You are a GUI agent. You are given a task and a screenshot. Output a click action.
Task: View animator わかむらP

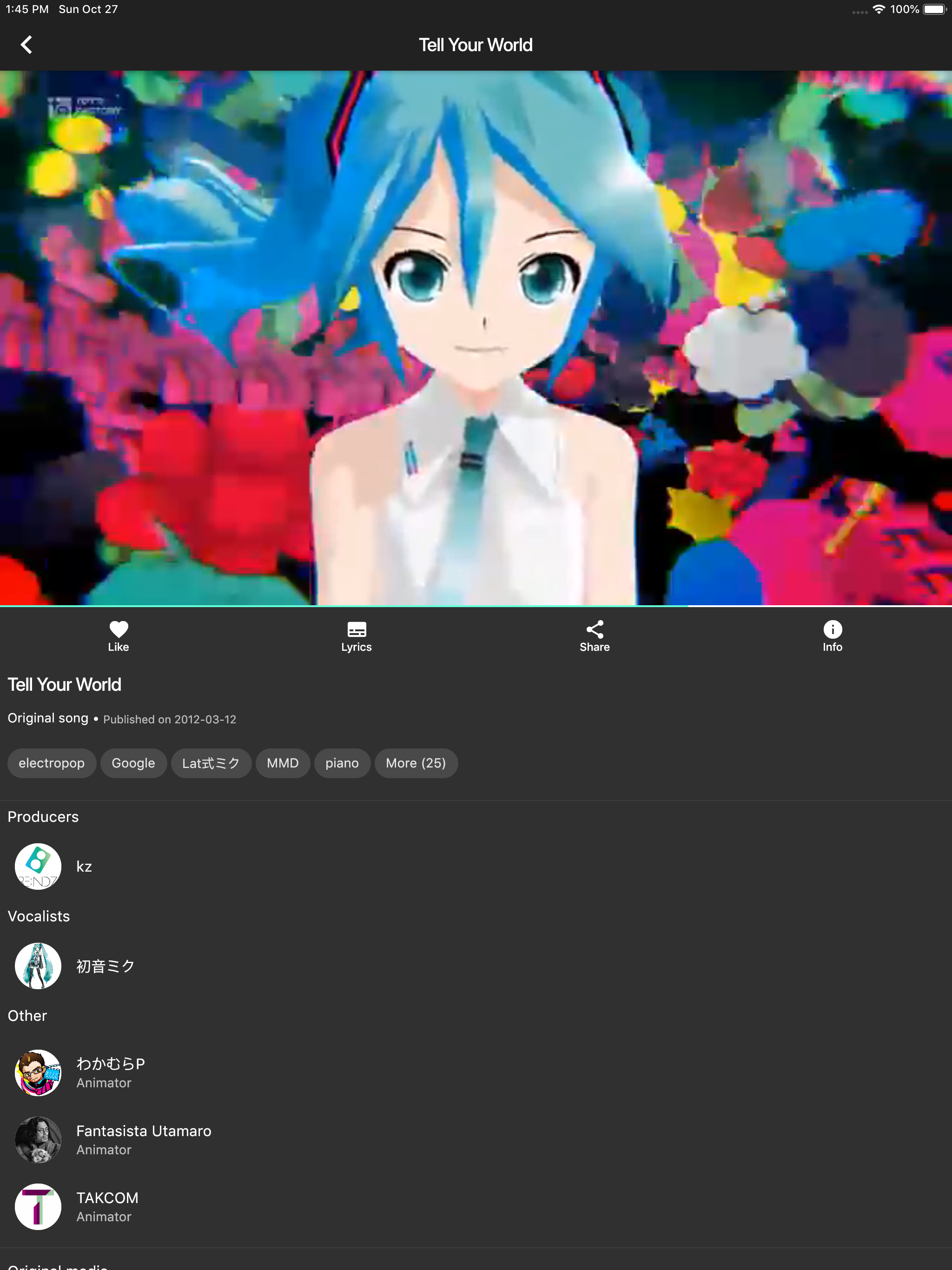coord(110,1064)
